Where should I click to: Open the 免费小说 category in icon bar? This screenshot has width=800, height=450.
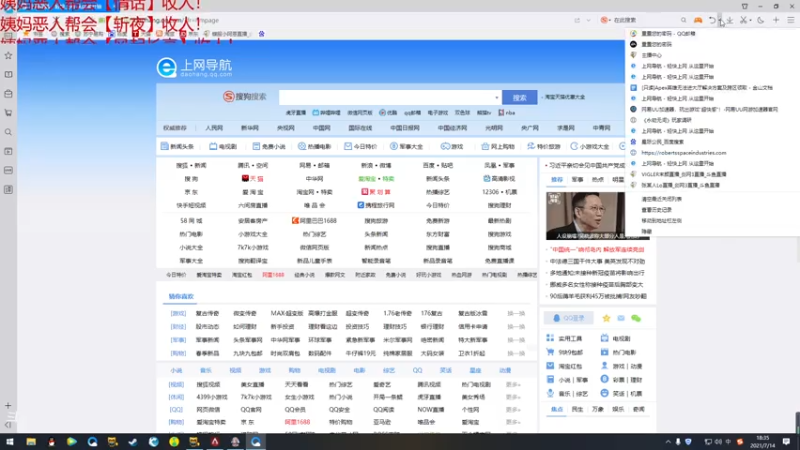tap(269, 146)
